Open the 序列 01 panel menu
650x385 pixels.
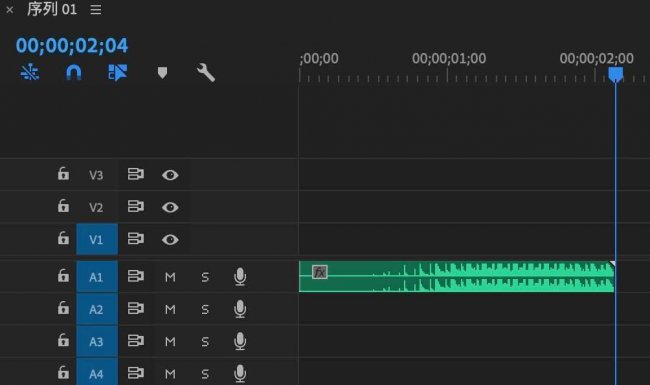(96, 10)
